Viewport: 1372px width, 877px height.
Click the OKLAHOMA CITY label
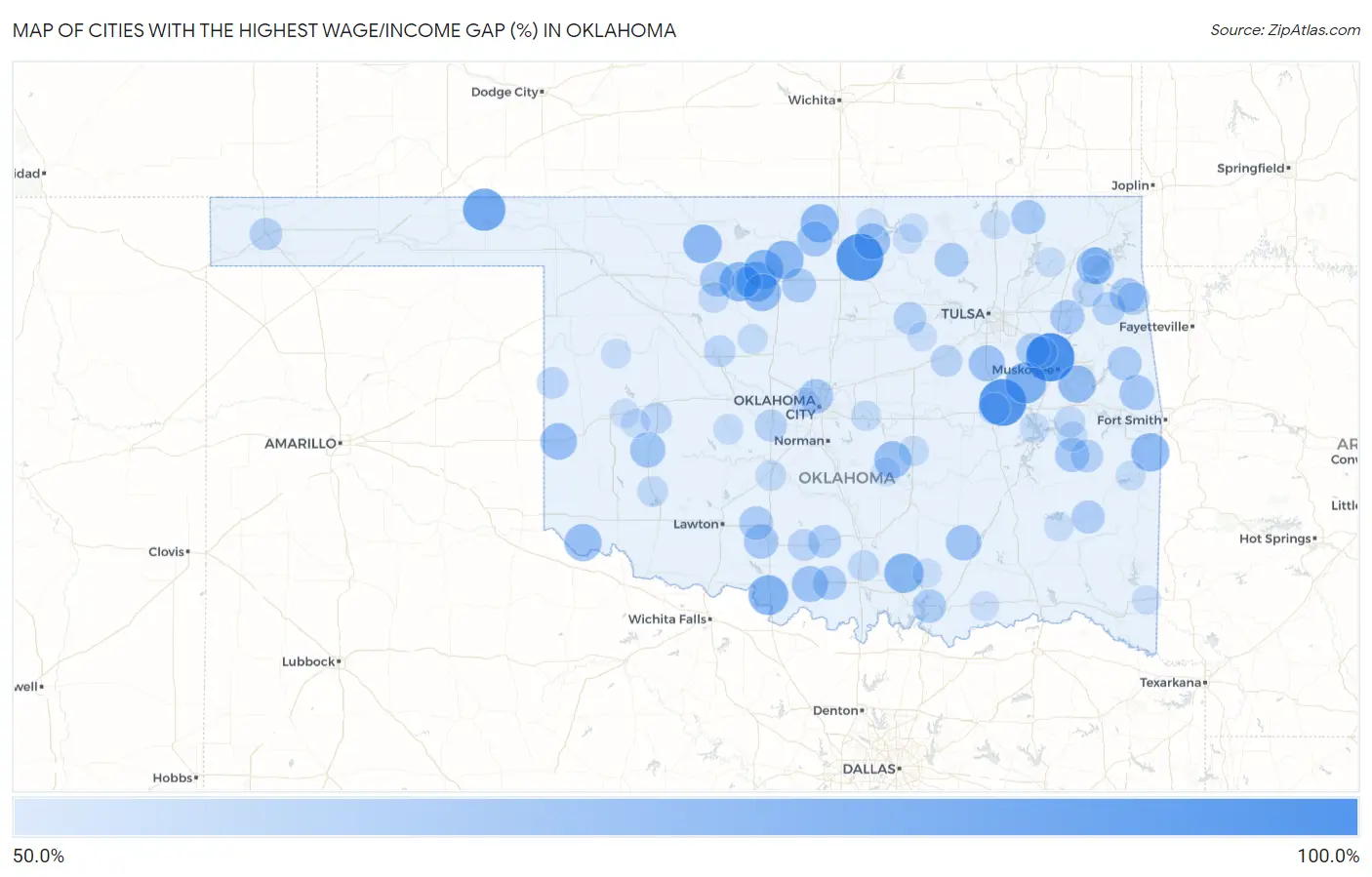(x=775, y=407)
